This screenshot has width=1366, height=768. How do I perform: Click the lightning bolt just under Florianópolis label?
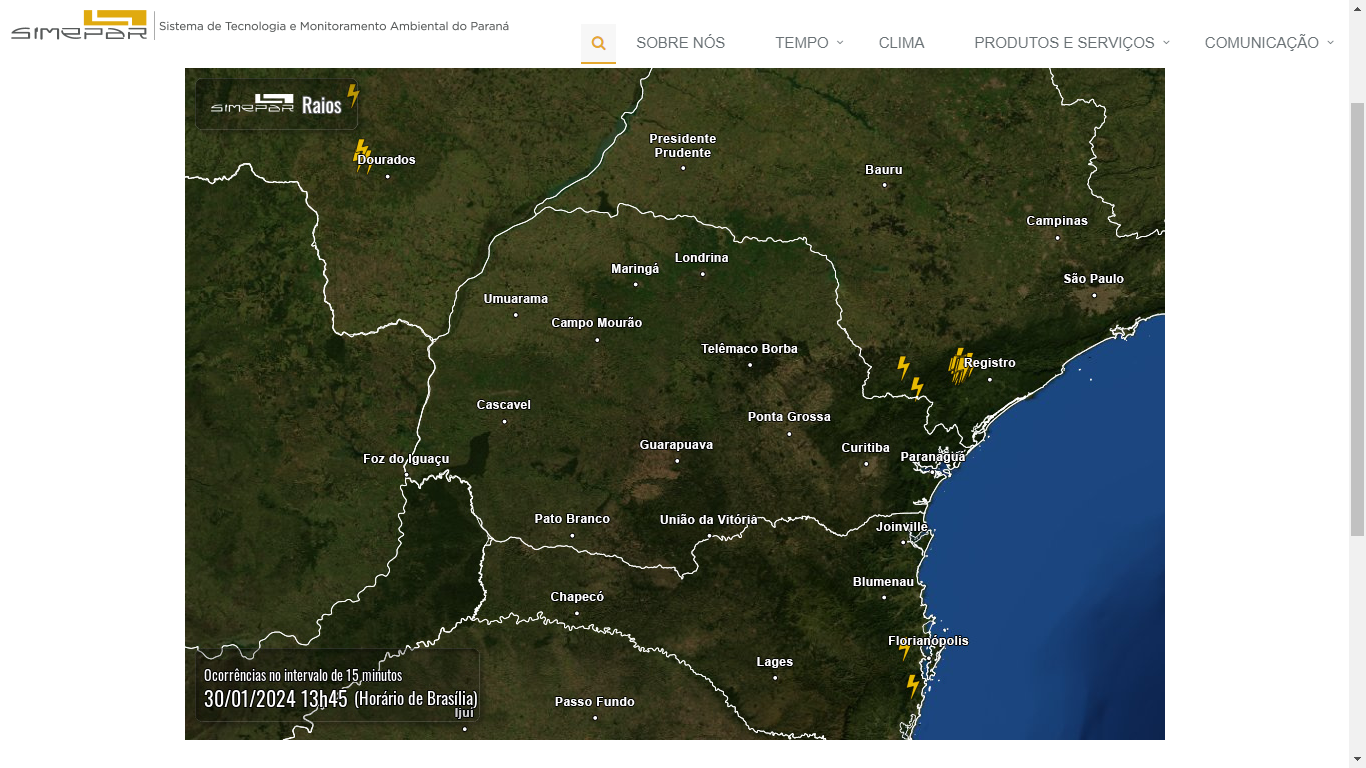tap(905, 652)
